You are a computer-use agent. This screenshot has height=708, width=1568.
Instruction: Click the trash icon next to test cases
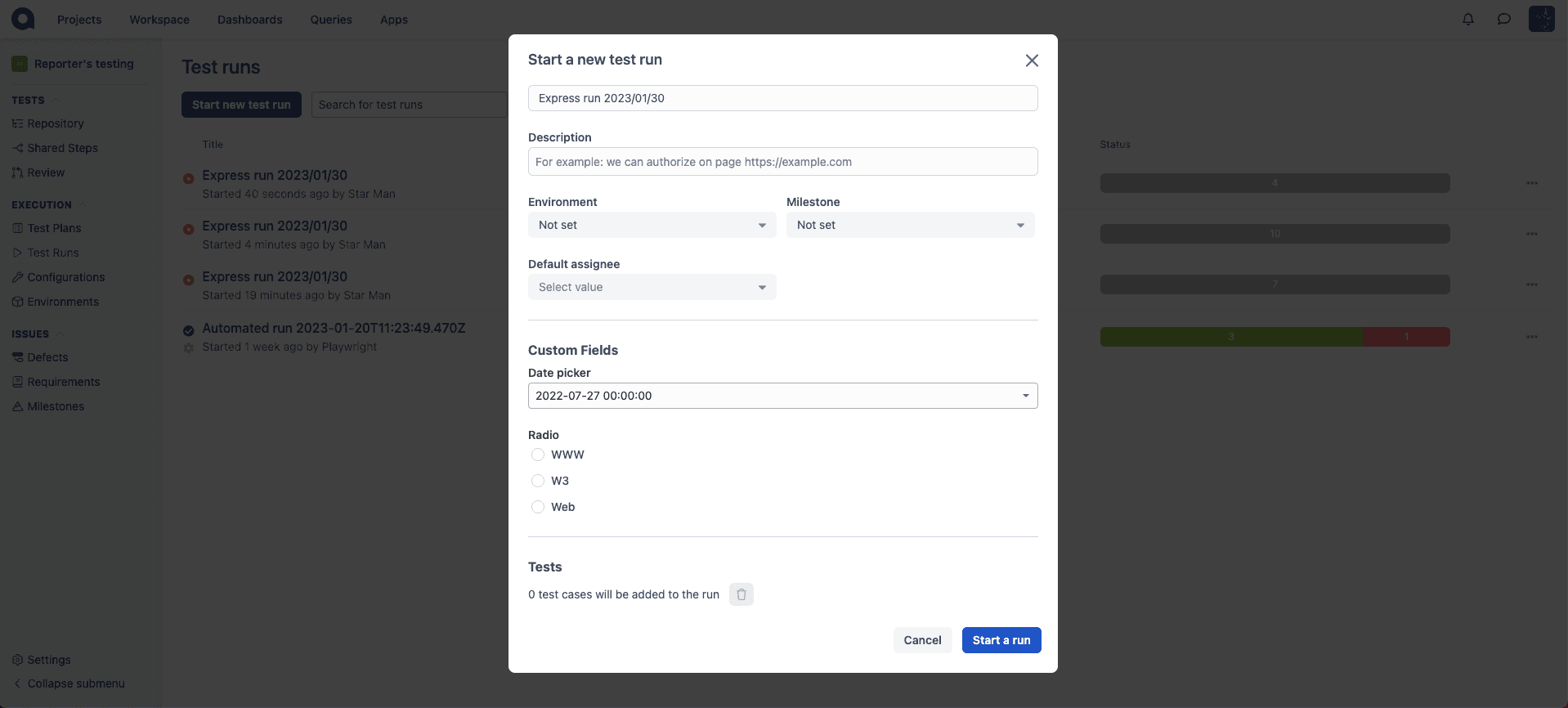coord(741,594)
